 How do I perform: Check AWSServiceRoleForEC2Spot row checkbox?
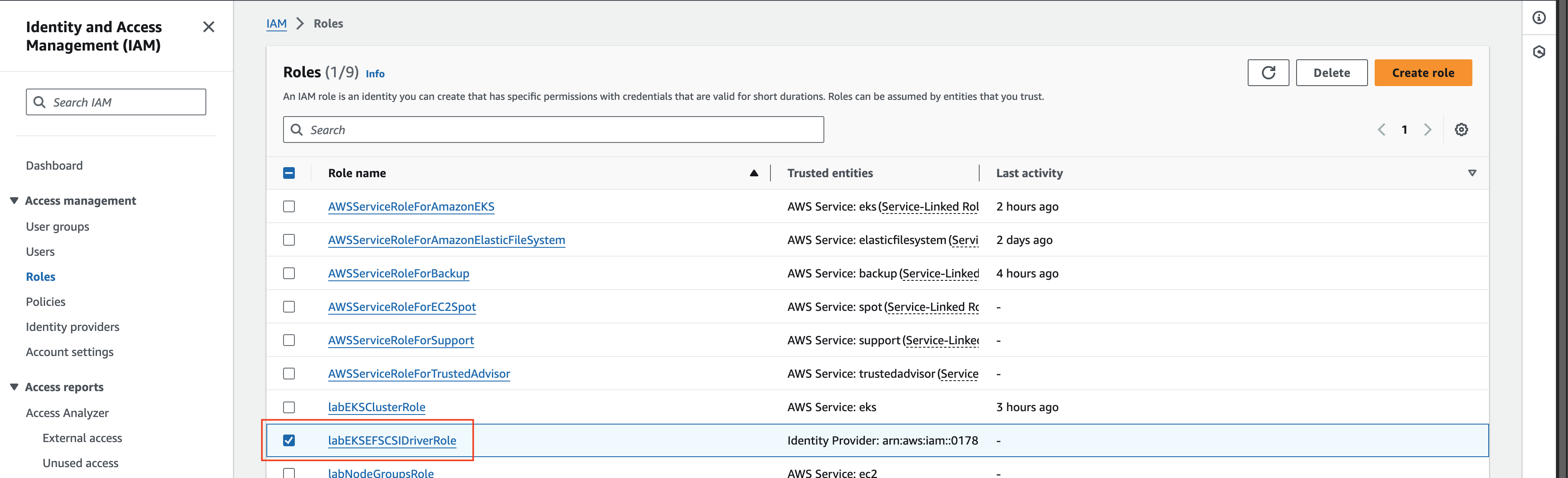[289, 307]
